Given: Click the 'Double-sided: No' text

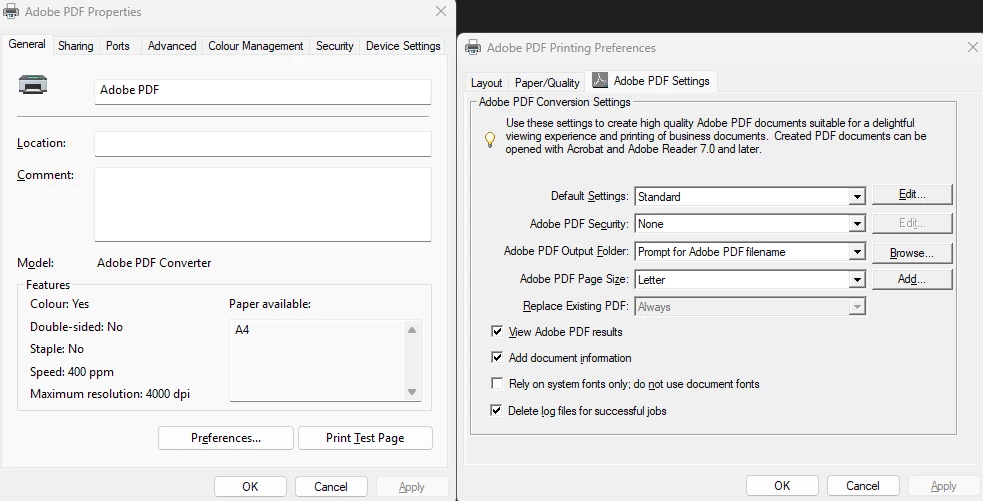Looking at the screenshot, I should tap(76, 327).
